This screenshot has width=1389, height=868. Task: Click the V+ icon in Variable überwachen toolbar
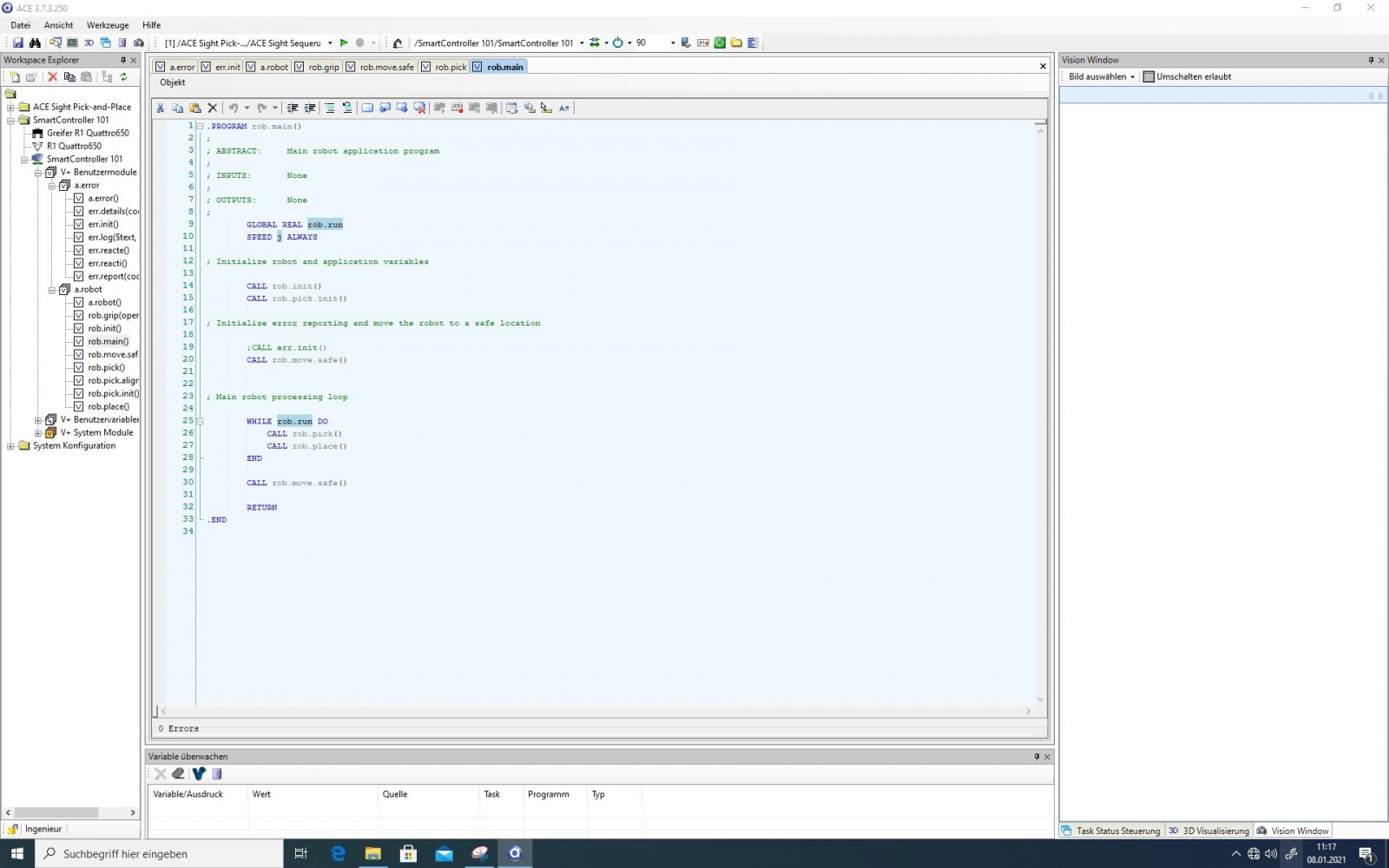click(199, 774)
